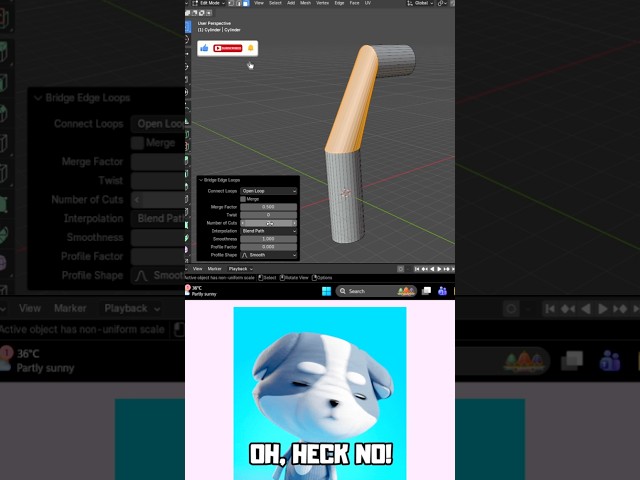640x480 pixels.
Task: Click the '(1) Cylinder | Cylinder' label
Action: (x=219, y=30)
